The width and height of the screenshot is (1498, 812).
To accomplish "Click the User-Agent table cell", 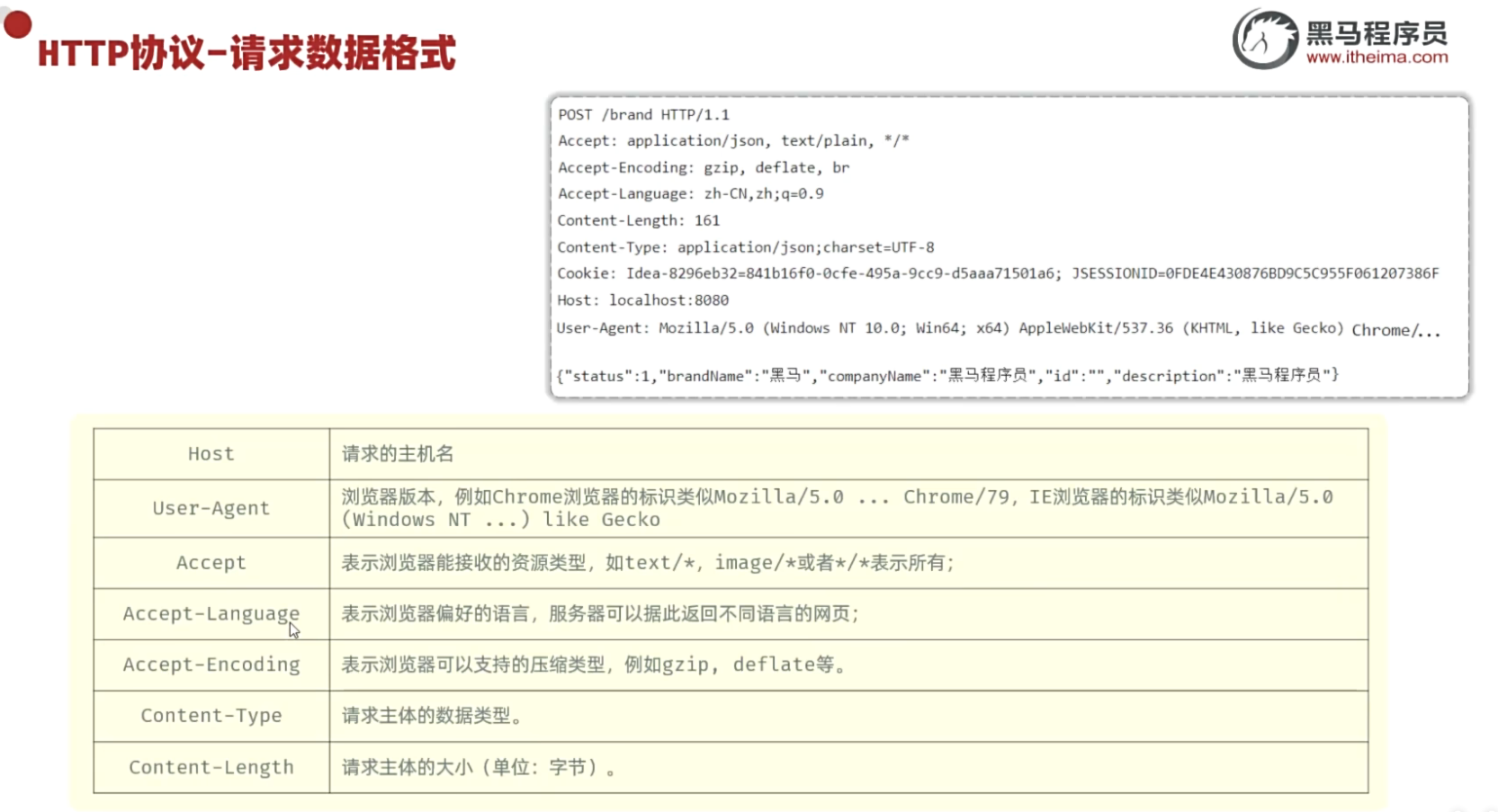I will tap(211, 509).
